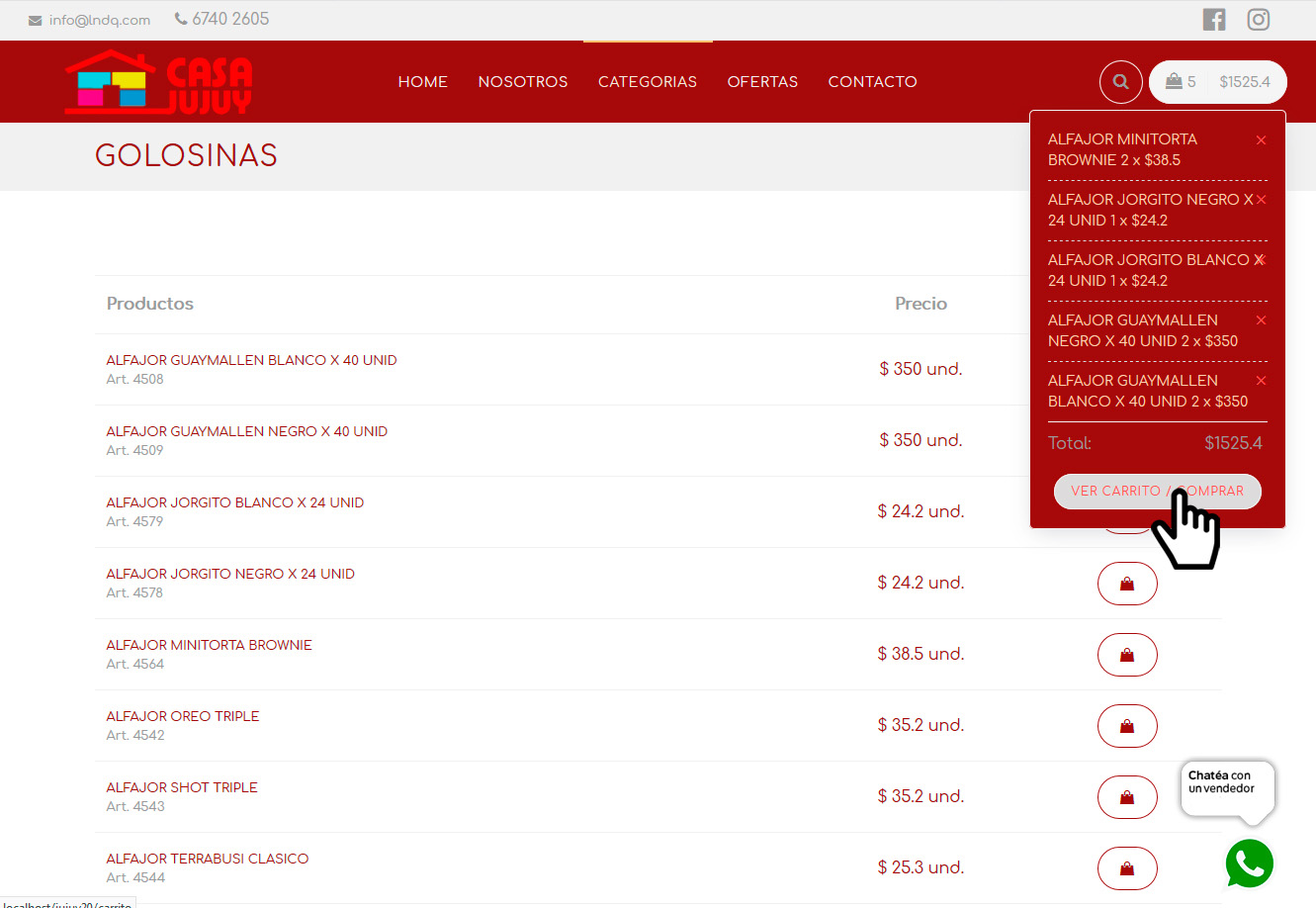Click 'Art. 4544' article number

click(135, 877)
